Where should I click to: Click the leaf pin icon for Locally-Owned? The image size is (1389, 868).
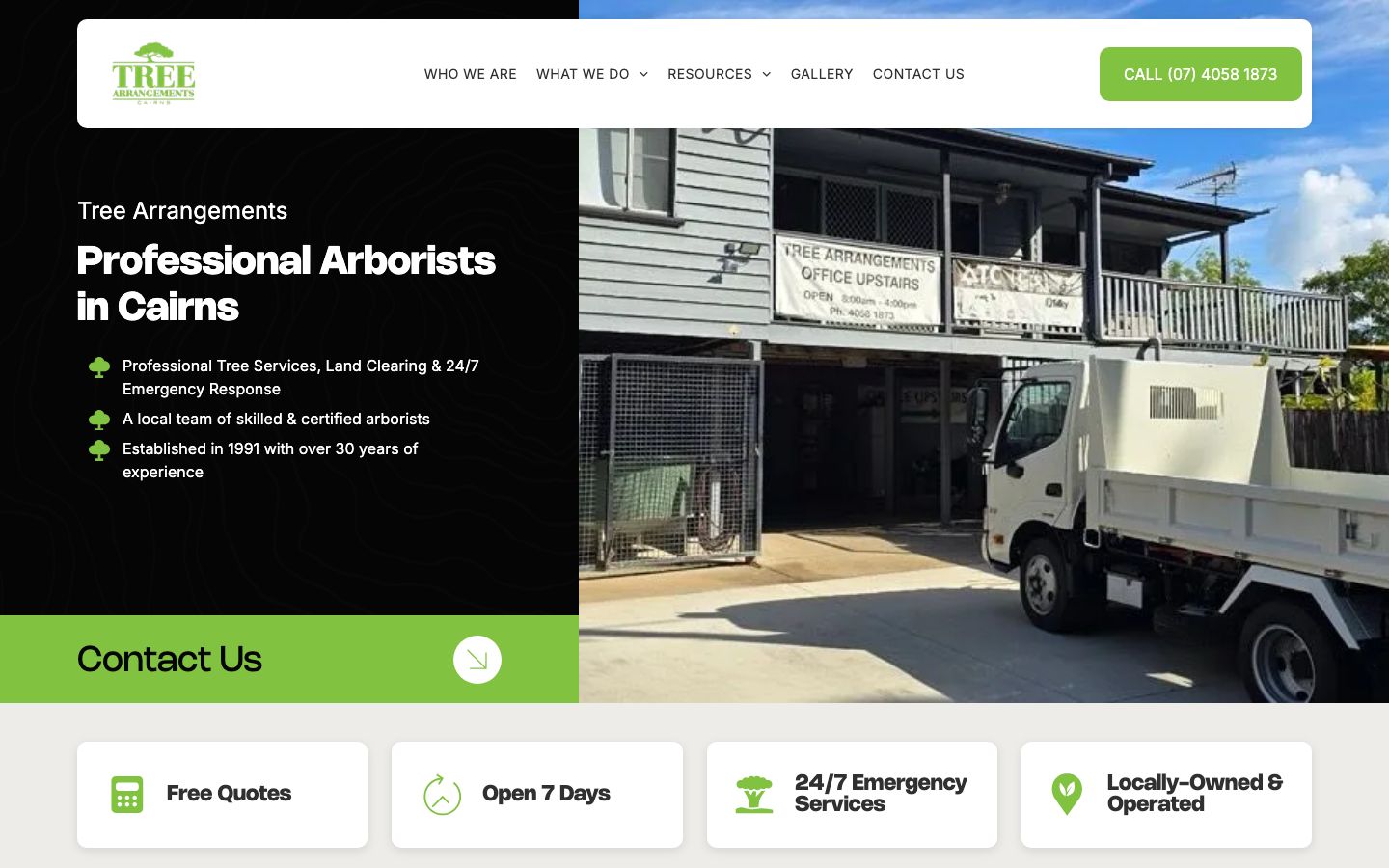1067,795
